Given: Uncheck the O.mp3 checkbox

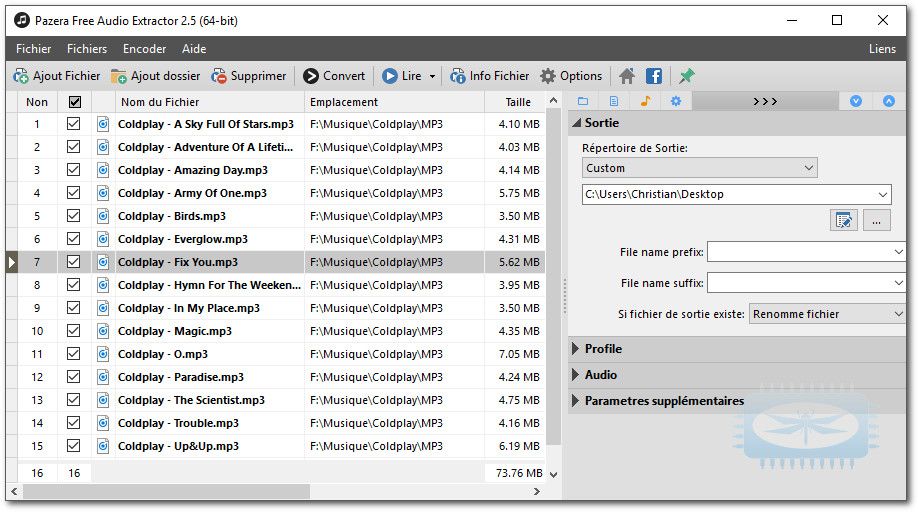Looking at the screenshot, I should pos(73,353).
